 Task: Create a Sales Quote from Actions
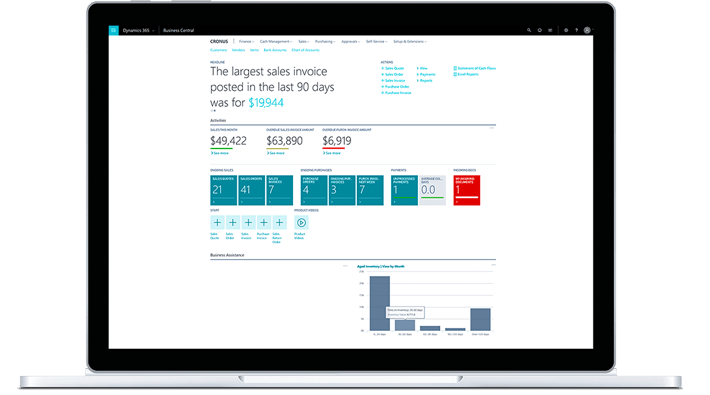(393, 68)
